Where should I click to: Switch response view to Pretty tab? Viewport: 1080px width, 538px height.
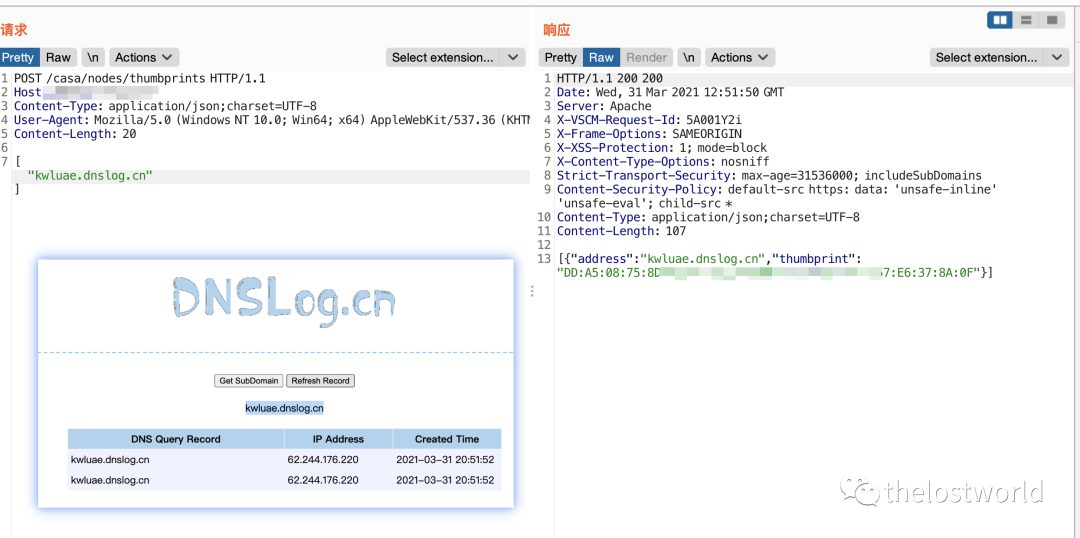coord(561,57)
